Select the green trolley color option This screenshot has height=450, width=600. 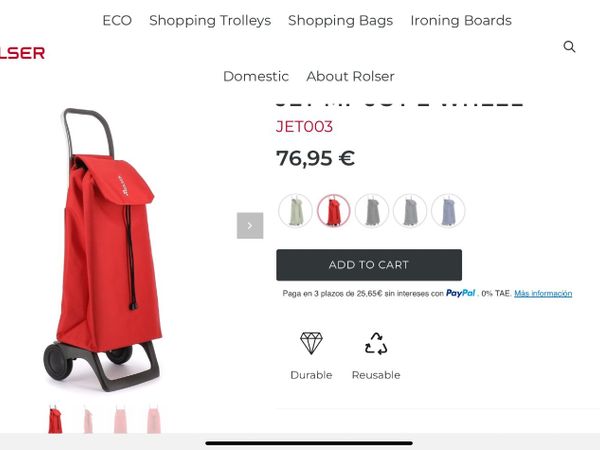[295, 210]
